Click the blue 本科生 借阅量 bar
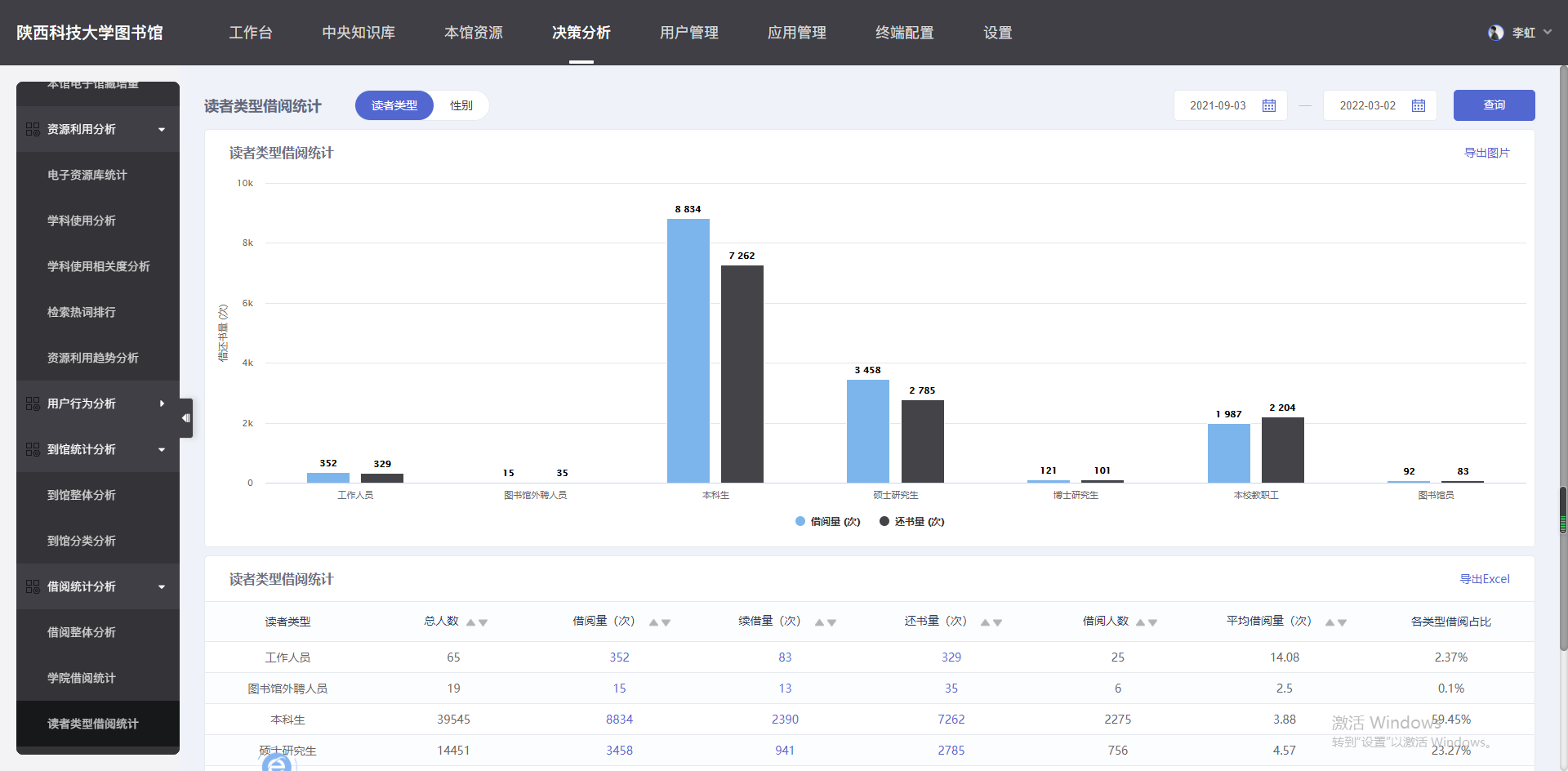The width and height of the screenshot is (1568, 771). click(688, 351)
